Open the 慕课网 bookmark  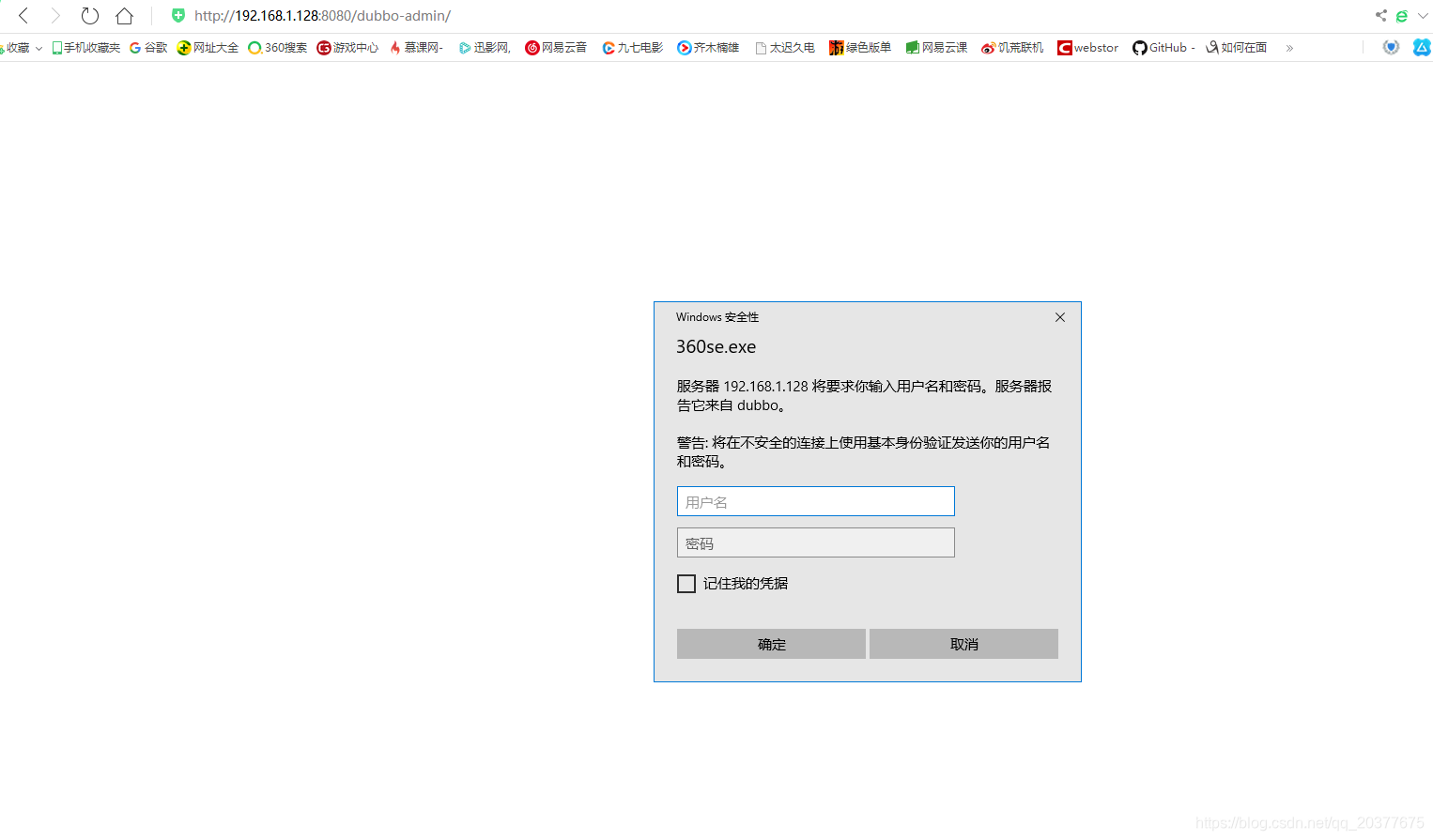[x=416, y=48]
